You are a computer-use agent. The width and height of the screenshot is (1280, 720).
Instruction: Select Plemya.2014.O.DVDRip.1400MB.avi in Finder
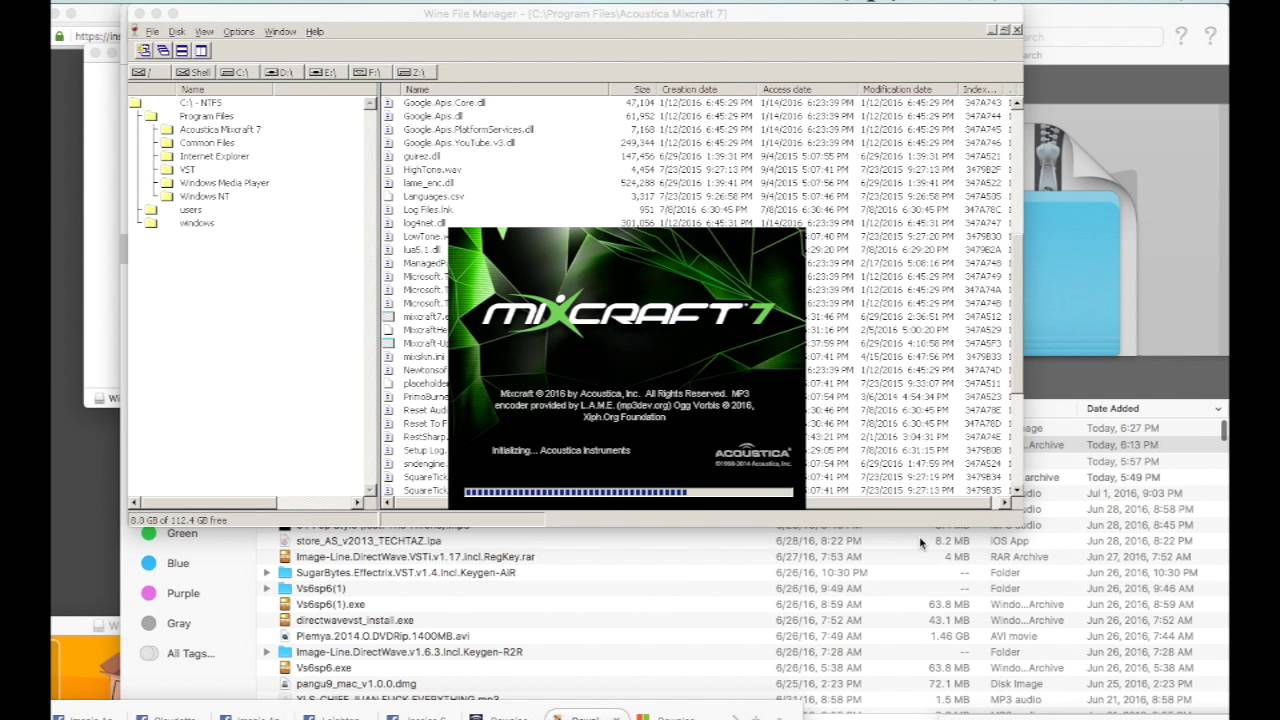[382, 636]
